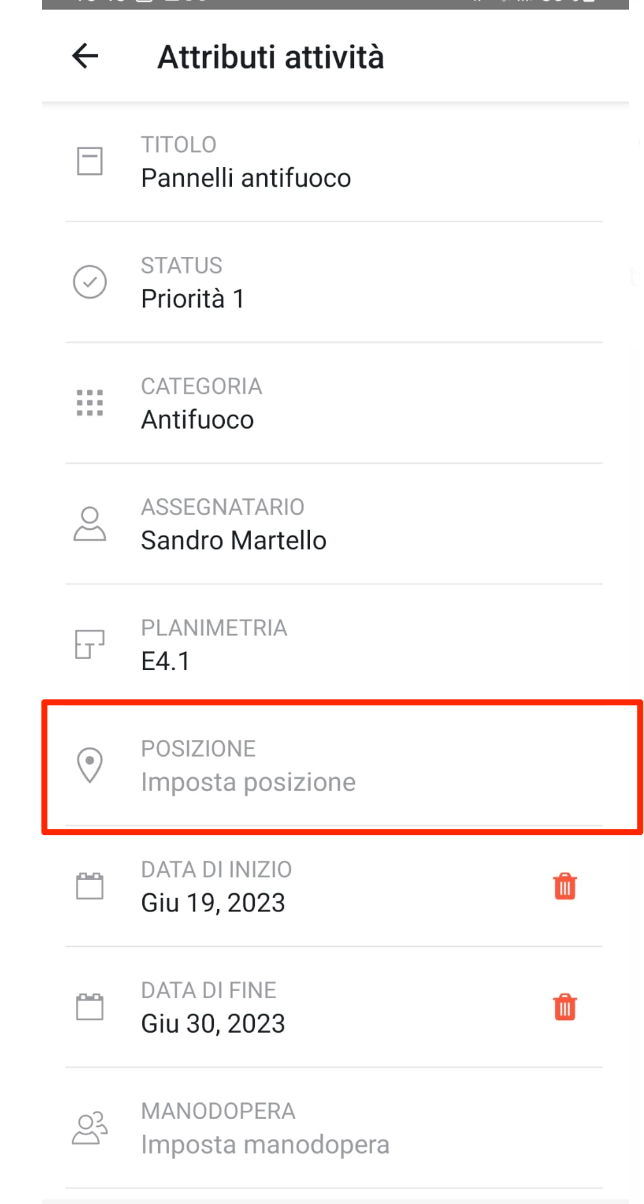Delete the end date with trash icon
The image size is (644, 1204).
565,1007
